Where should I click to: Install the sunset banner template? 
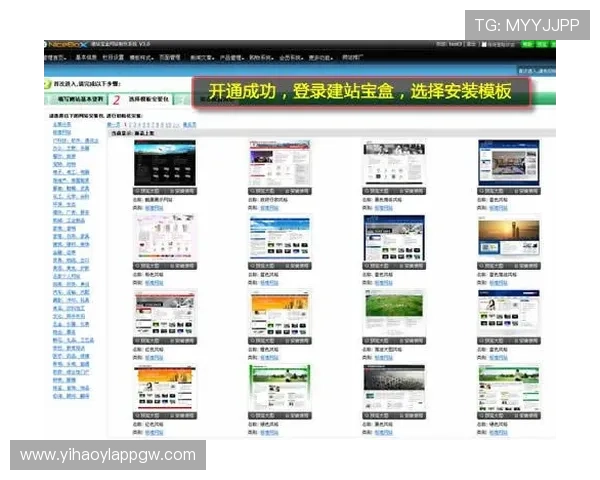click(525, 266)
